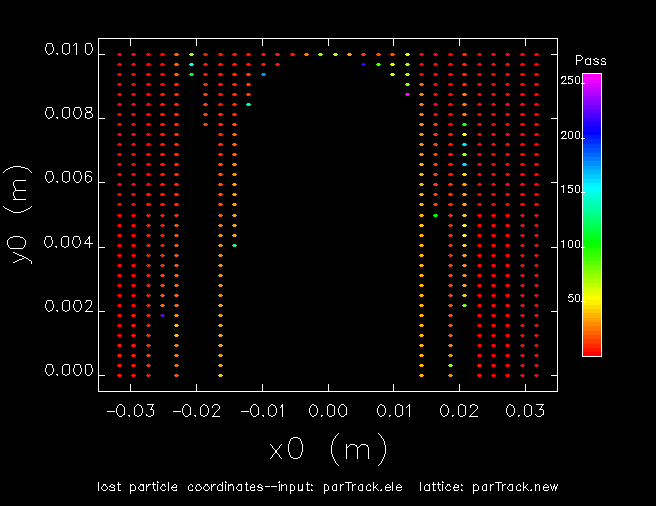Click the magenta top of the Pass color bar
The height and width of the screenshot is (506, 656).
click(x=592, y=78)
